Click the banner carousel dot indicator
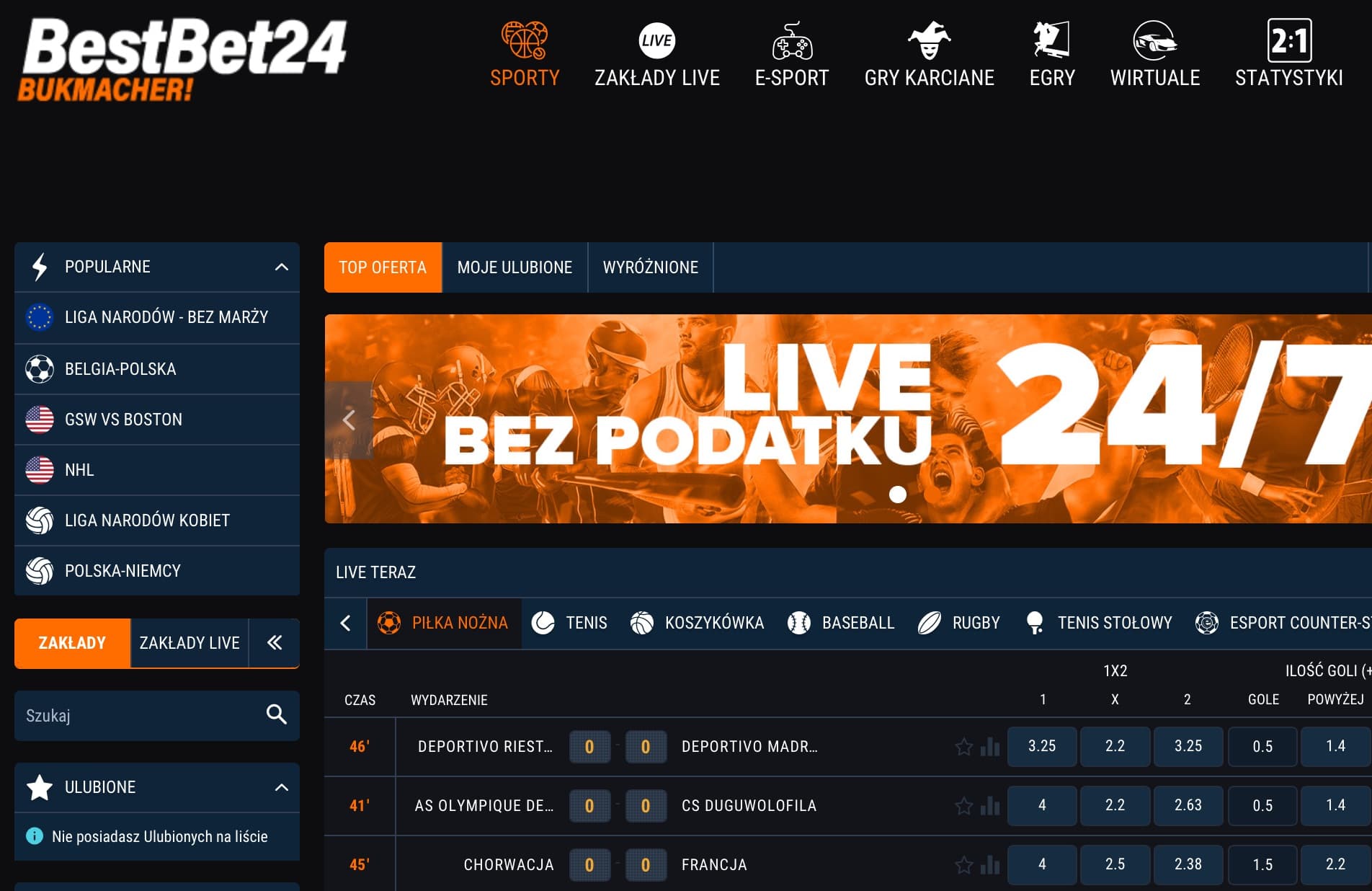Image resolution: width=1372 pixels, height=891 pixels. (897, 495)
